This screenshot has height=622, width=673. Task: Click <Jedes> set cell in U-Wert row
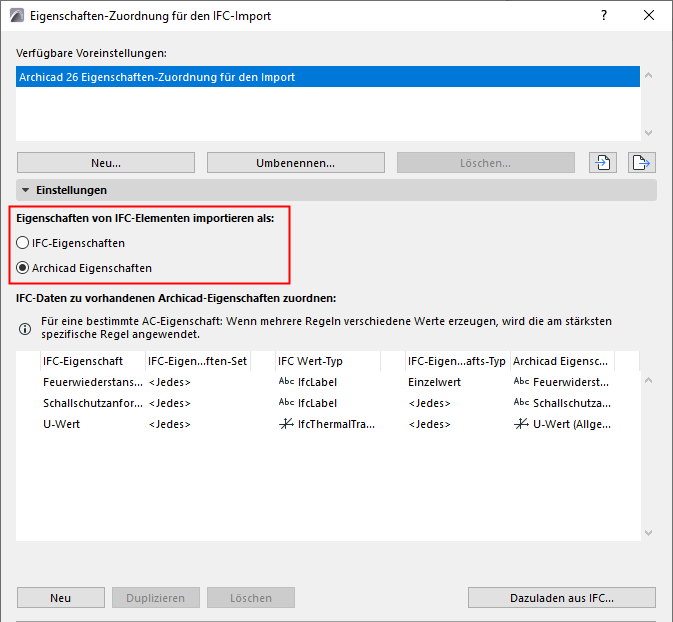170,424
